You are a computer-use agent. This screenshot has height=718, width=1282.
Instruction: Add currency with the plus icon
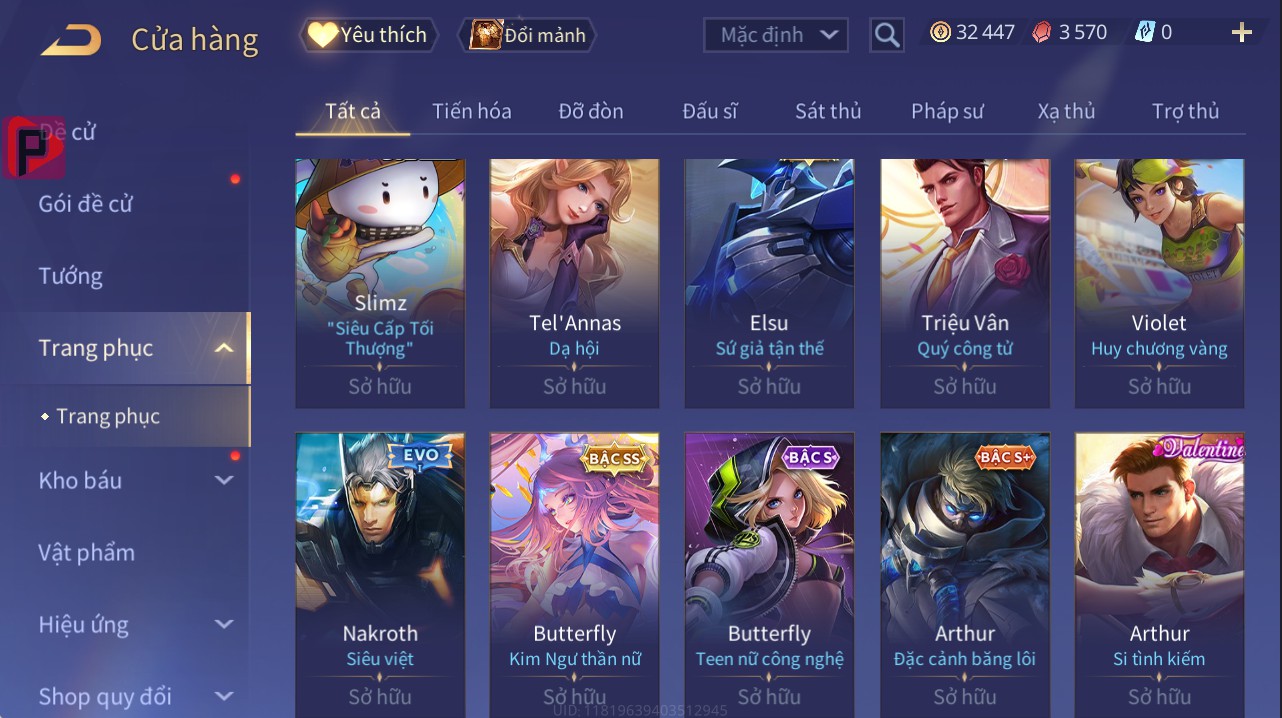pos(1242,33)
